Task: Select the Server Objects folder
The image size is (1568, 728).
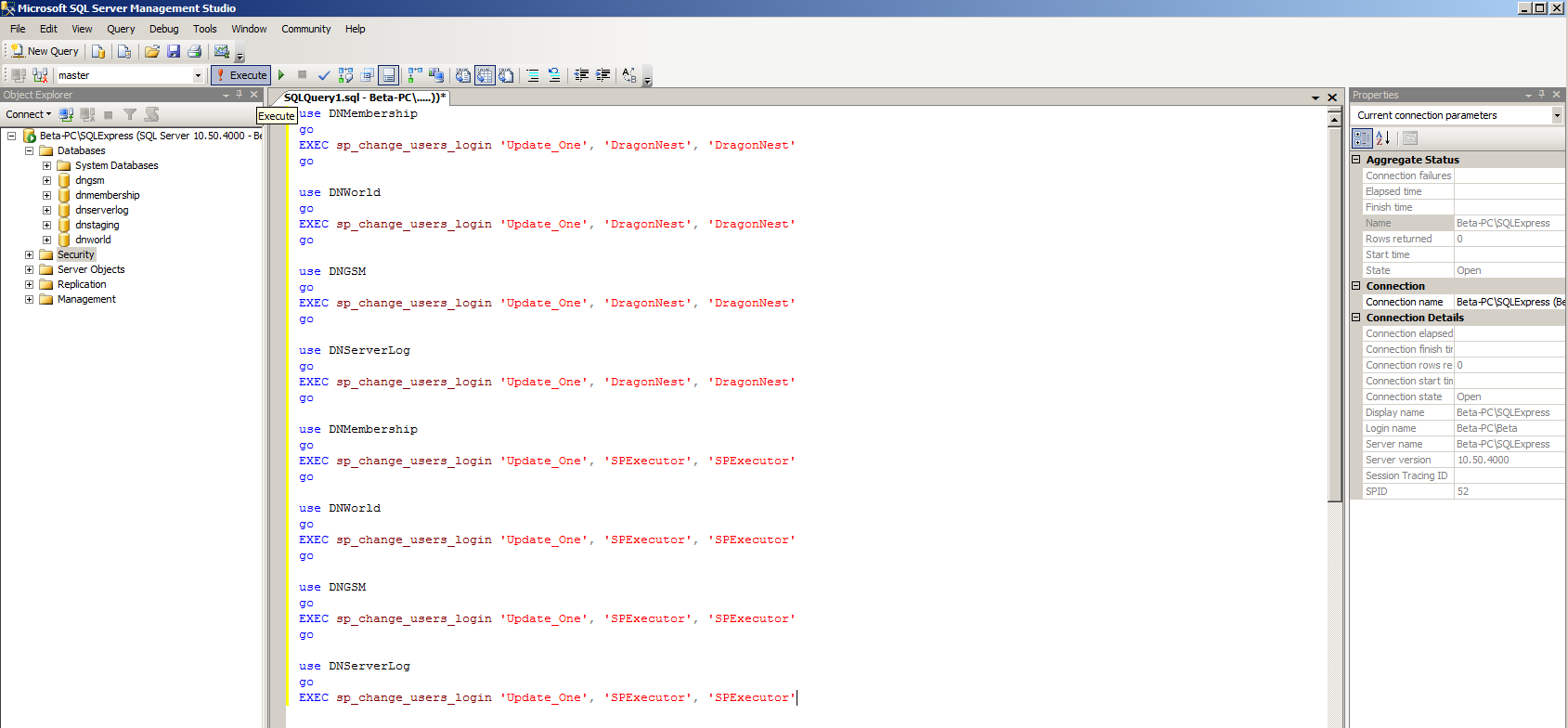Action: [x=91, y=269]
